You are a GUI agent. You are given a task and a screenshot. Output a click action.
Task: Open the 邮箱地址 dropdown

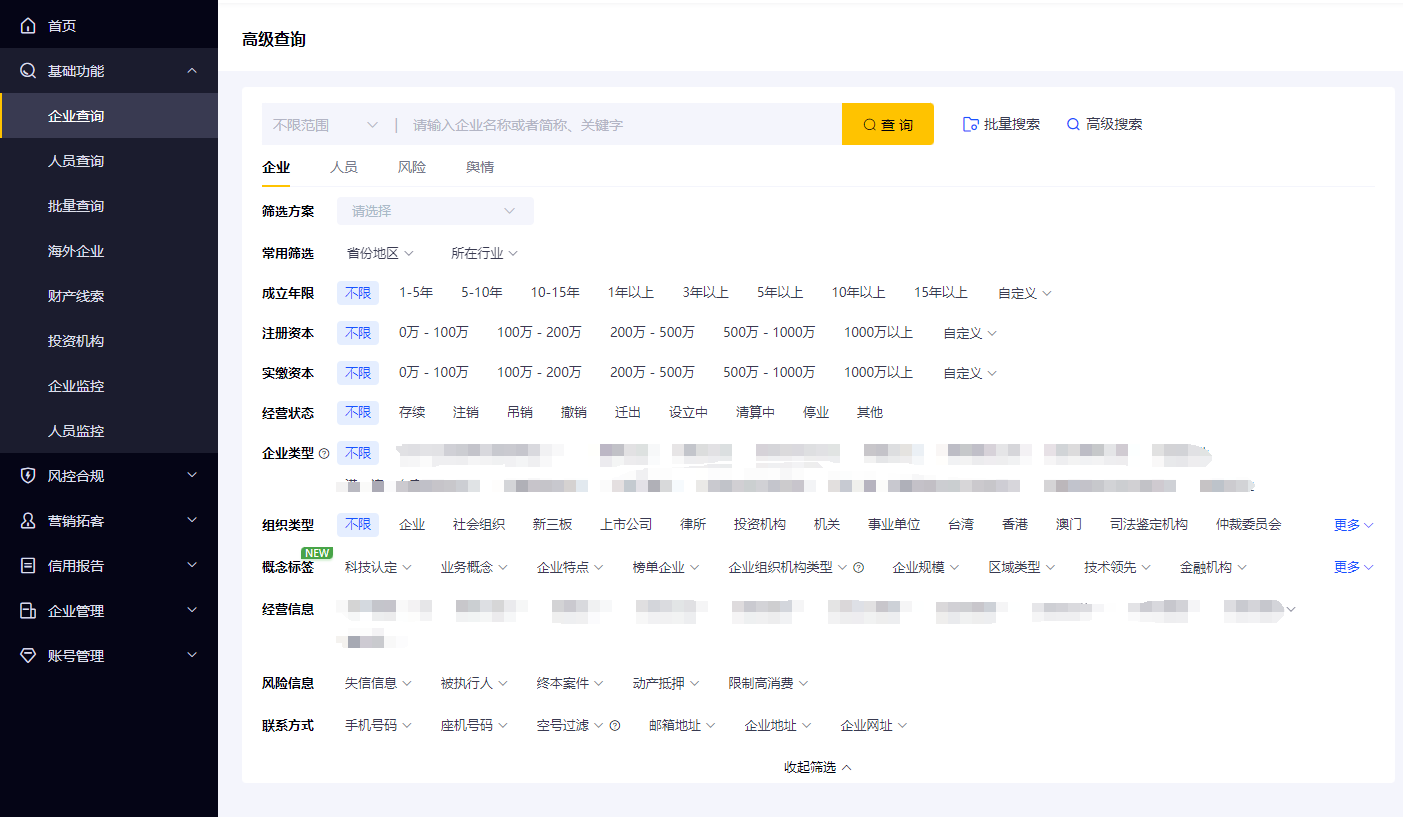[682, 725]
